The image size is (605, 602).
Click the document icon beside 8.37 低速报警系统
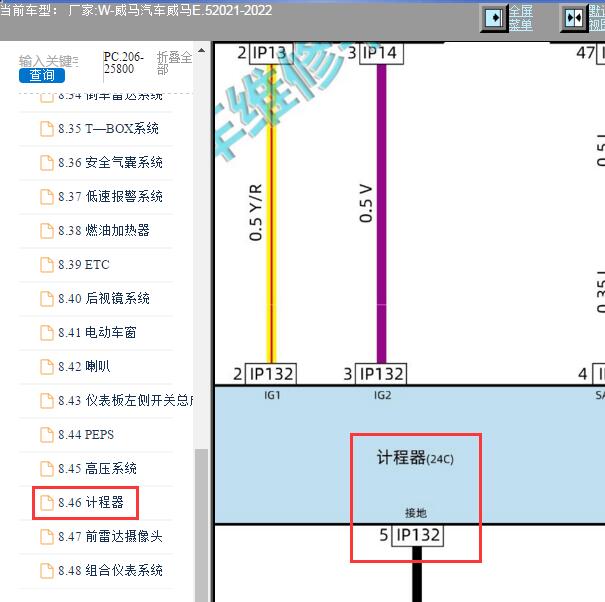(x=47, y=197)
